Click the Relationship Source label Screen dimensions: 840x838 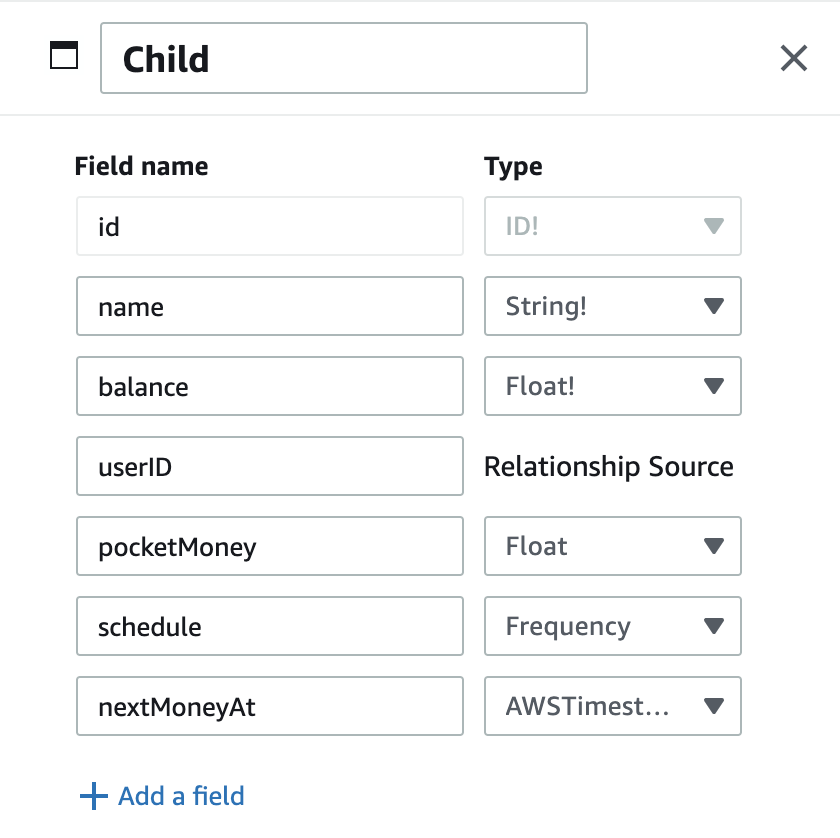click(609, 466)
